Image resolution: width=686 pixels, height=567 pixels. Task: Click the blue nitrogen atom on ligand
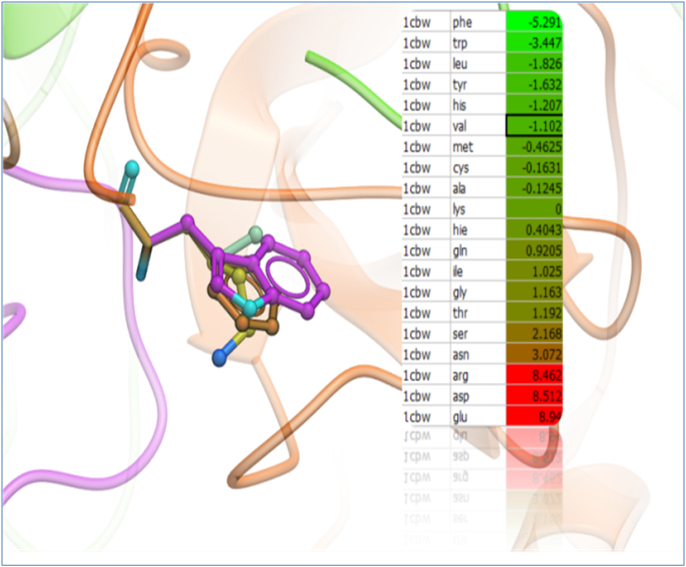(219, 356)
